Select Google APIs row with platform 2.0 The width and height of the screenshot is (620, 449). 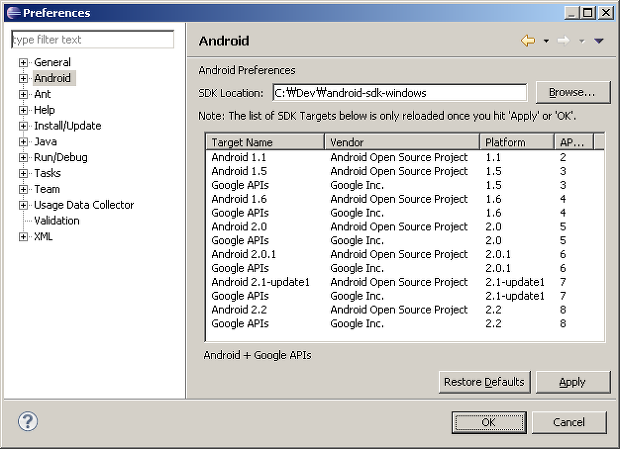pyautogui.click(x=405, y=240)
